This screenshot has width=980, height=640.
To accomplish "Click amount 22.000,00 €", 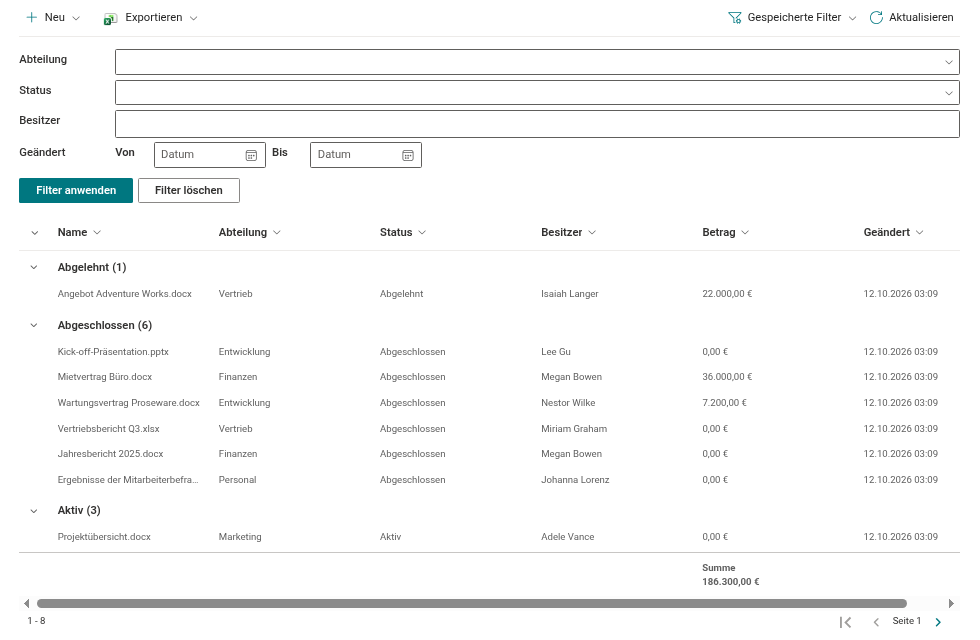I will pyautogui.click(x=728, y=294).
